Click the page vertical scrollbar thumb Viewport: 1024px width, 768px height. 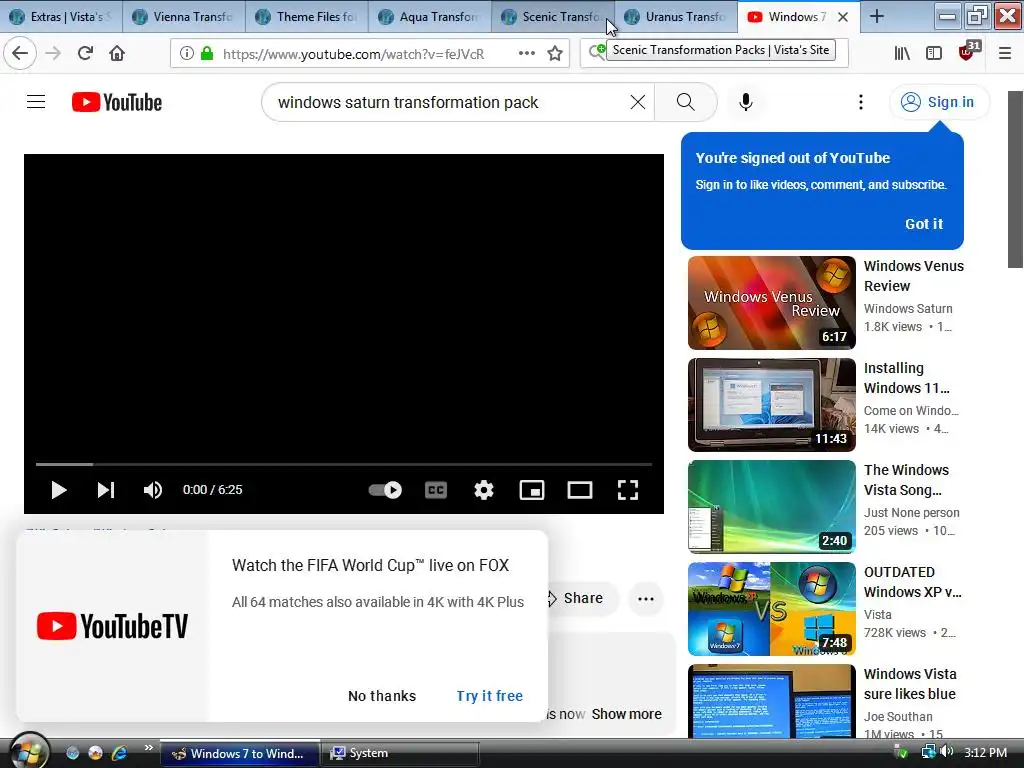tap(1015, 179)
